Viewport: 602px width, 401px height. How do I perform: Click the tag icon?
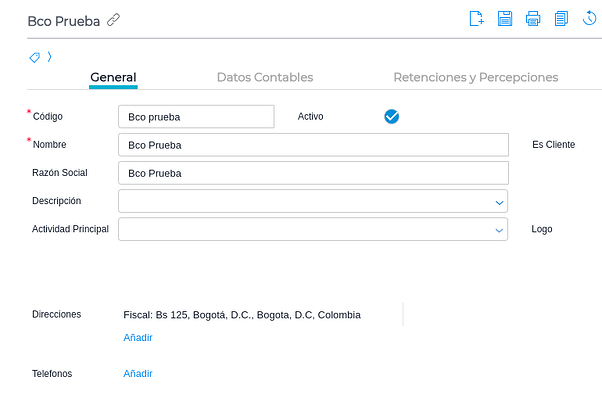pyautogui.click(x=35, y=57)
